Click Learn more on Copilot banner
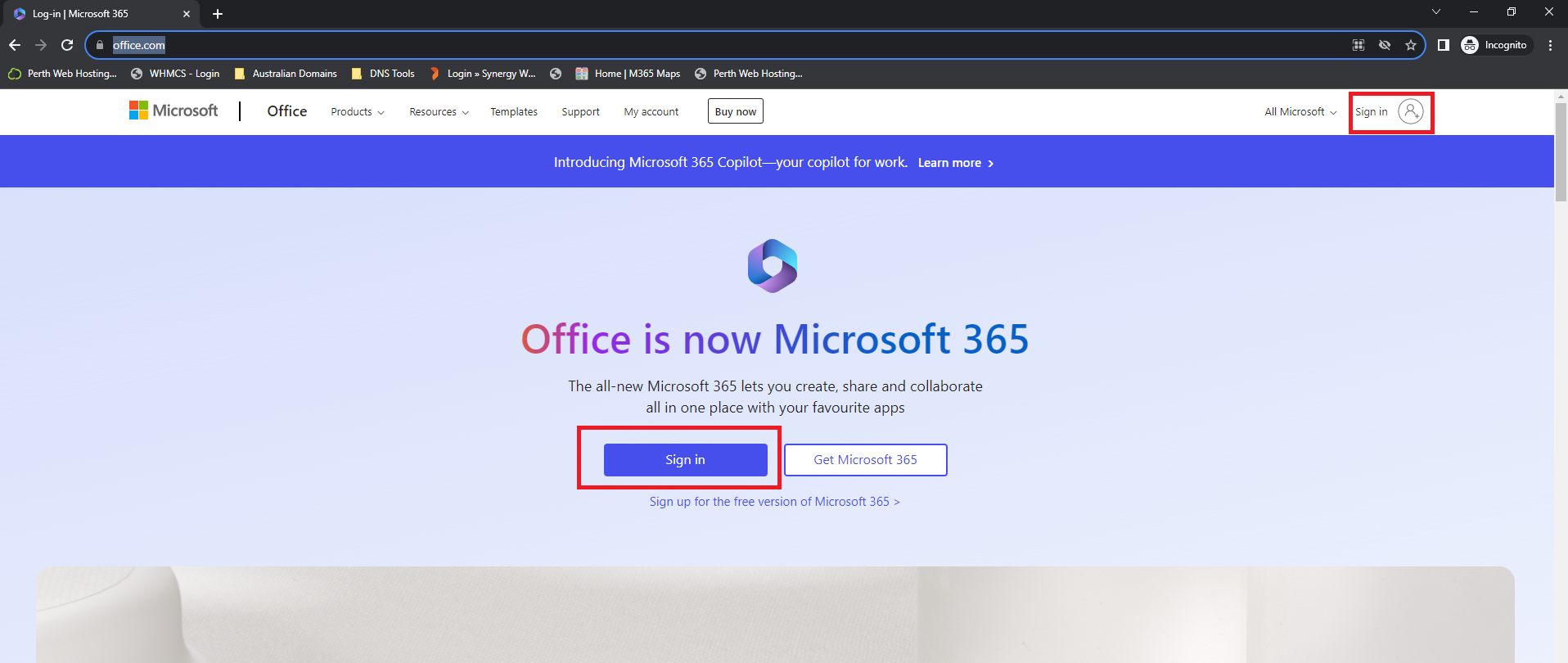 [x=956, y=163]
